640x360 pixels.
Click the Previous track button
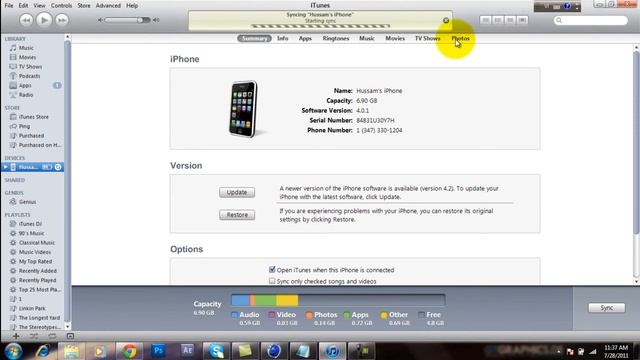pyautogui.click(x=26, y=20)
